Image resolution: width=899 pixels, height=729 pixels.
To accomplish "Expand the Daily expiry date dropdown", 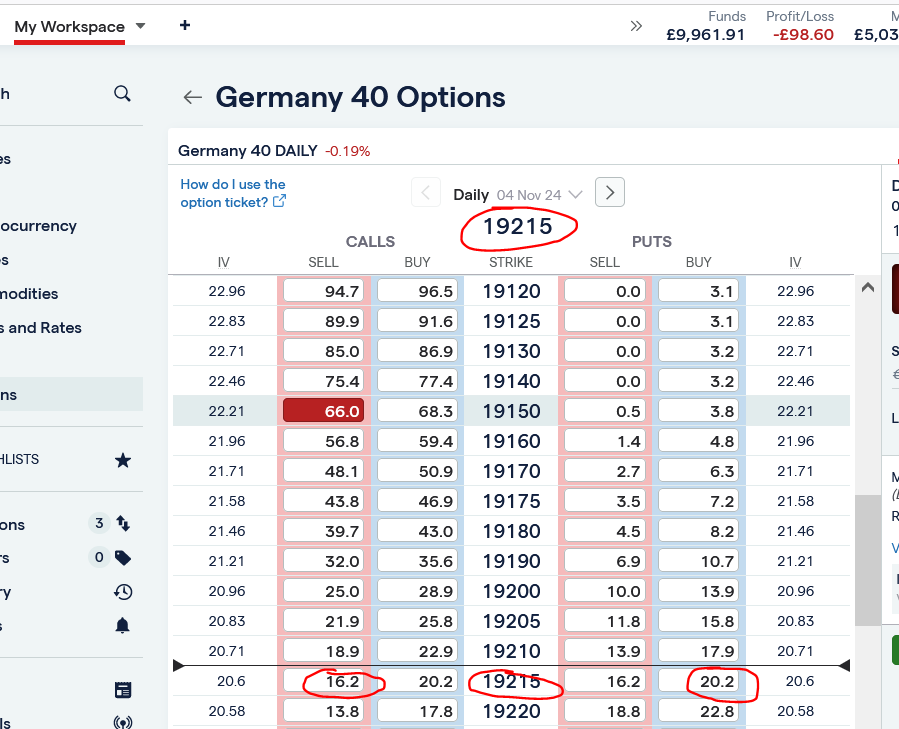I will click(x=575, y=195).
